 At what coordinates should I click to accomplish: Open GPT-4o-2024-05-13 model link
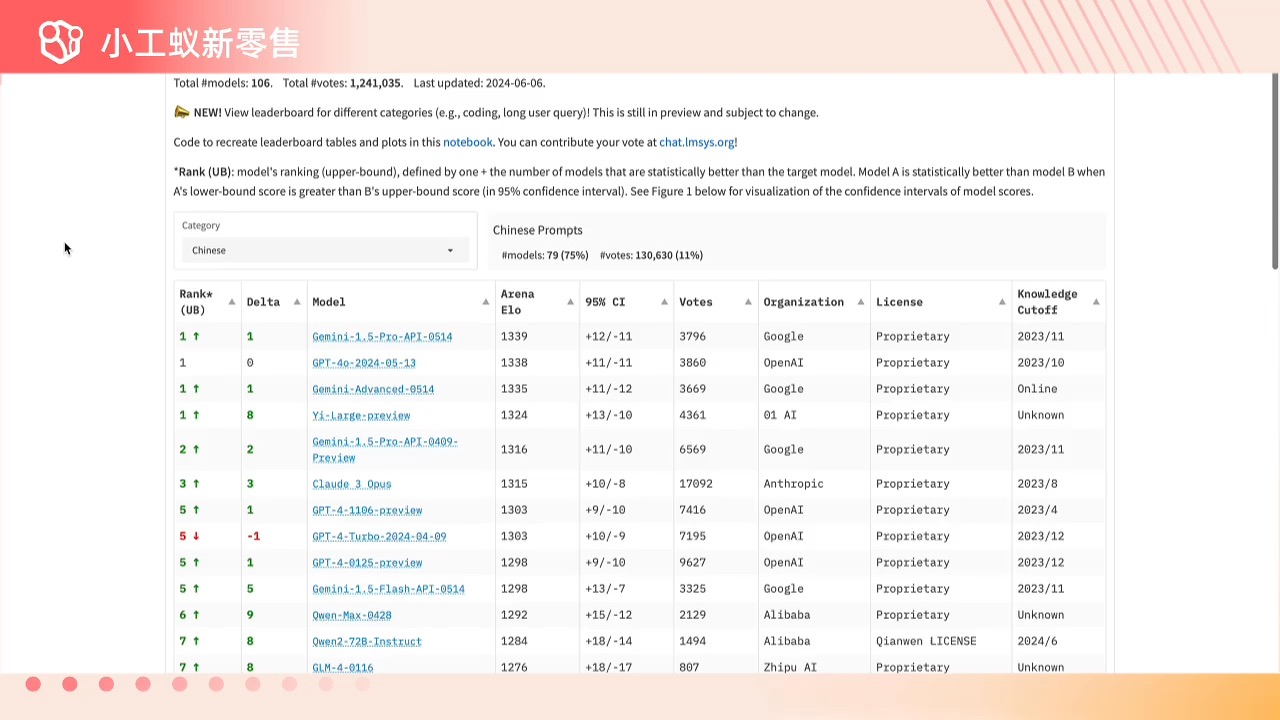pyautogui.click(x=364, y=363)
